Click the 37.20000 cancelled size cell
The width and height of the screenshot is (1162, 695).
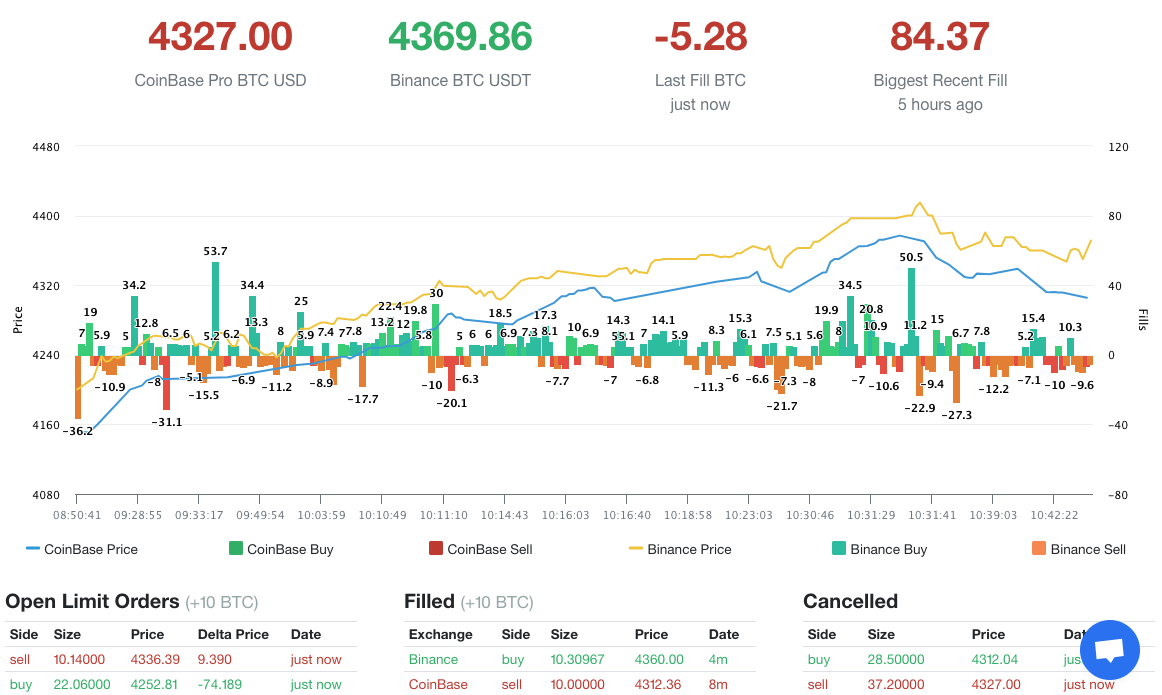(x=896, y=684)
